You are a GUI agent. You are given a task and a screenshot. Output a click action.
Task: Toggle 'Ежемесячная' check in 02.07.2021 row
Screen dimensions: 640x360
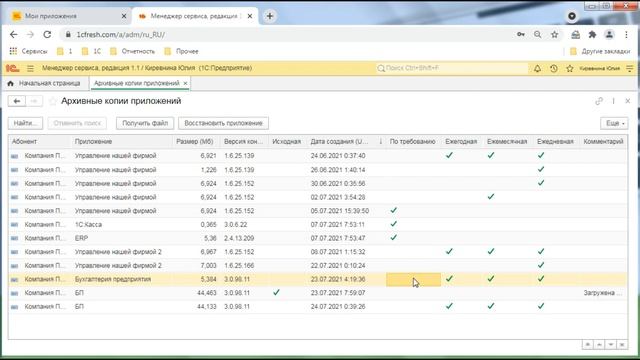[491, 197]
